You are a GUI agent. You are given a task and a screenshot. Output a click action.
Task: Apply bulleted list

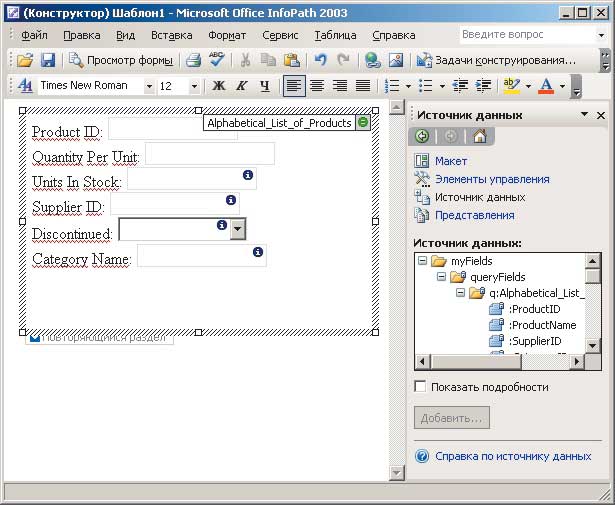[426, 85]
